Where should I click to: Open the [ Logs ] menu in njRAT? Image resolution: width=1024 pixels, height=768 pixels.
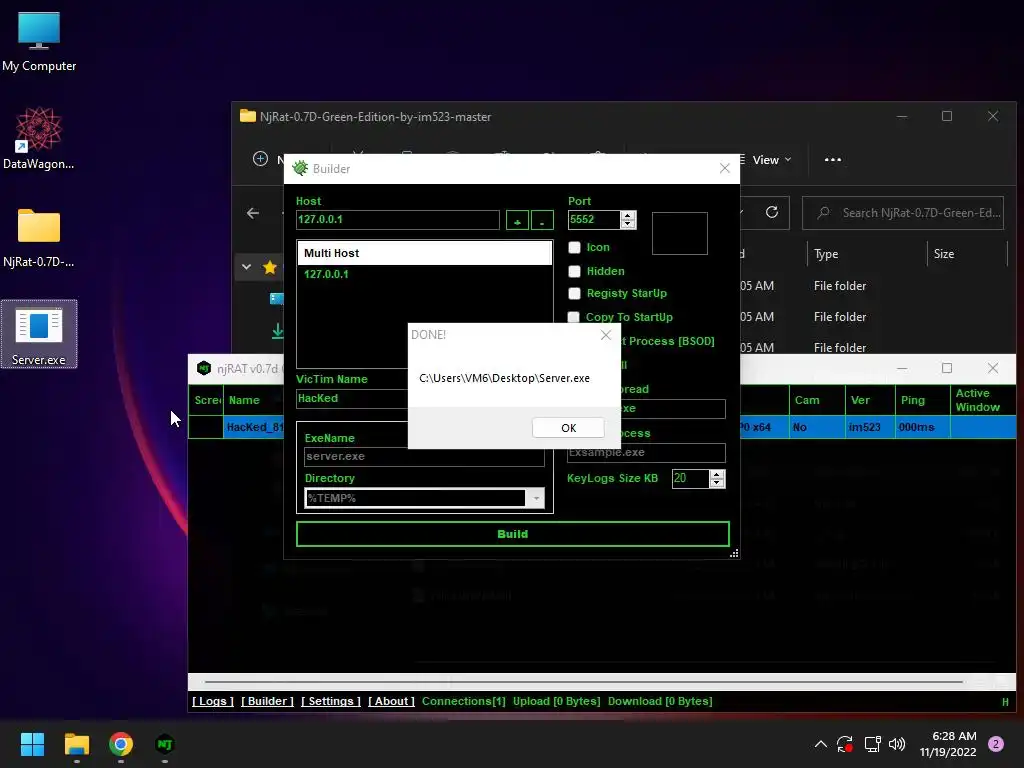click(213, 701)
